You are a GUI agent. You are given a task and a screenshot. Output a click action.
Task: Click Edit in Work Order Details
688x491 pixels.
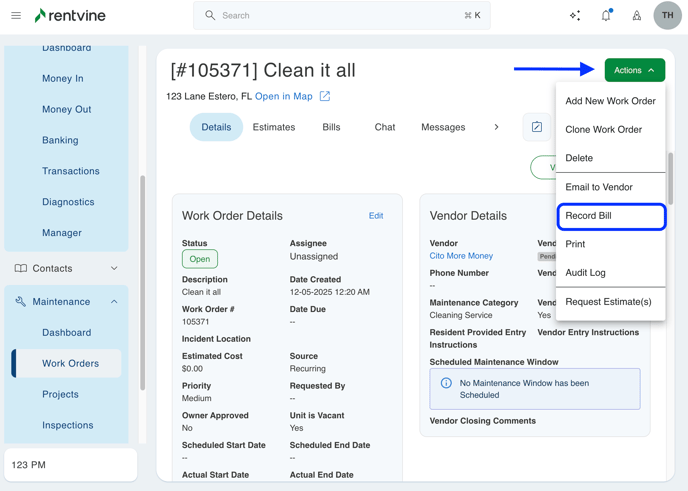point(376,216)
